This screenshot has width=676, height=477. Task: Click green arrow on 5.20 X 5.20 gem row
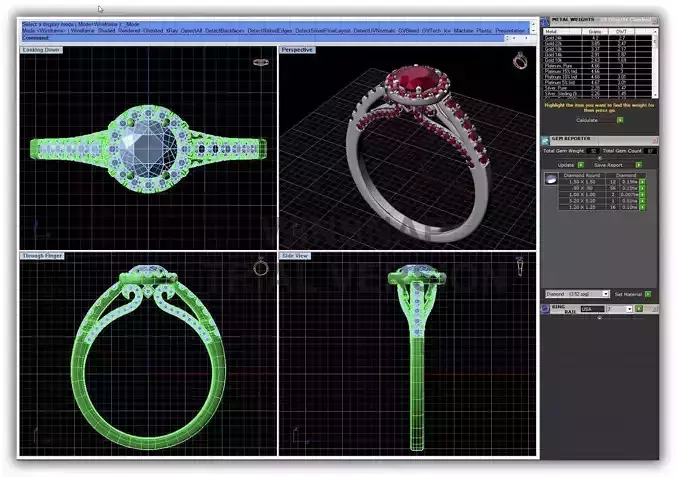[x=642, y=201]
